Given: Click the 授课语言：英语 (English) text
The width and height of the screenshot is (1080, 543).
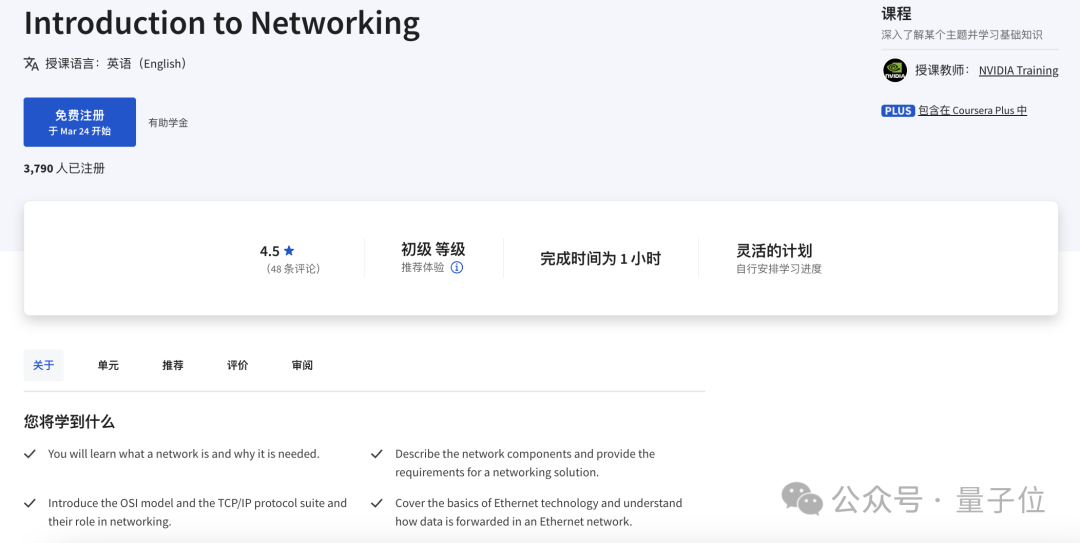Looking at the screenshot, I should click(x=116, y=64).
